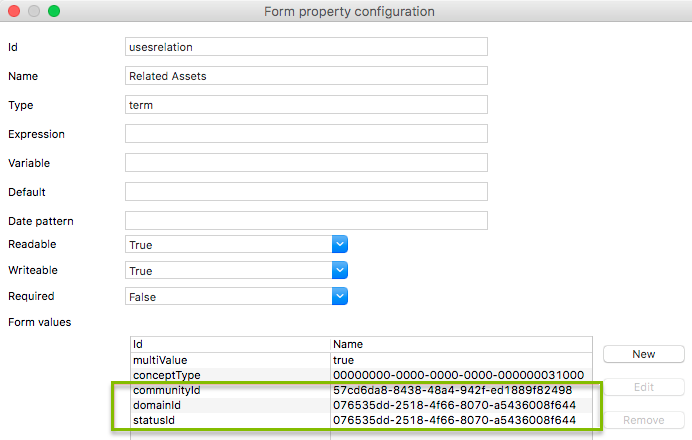Image resolution: width=692 pixels, height=440 pixels.
Task: Focus the Variable input field
Action: coord(305,163)
